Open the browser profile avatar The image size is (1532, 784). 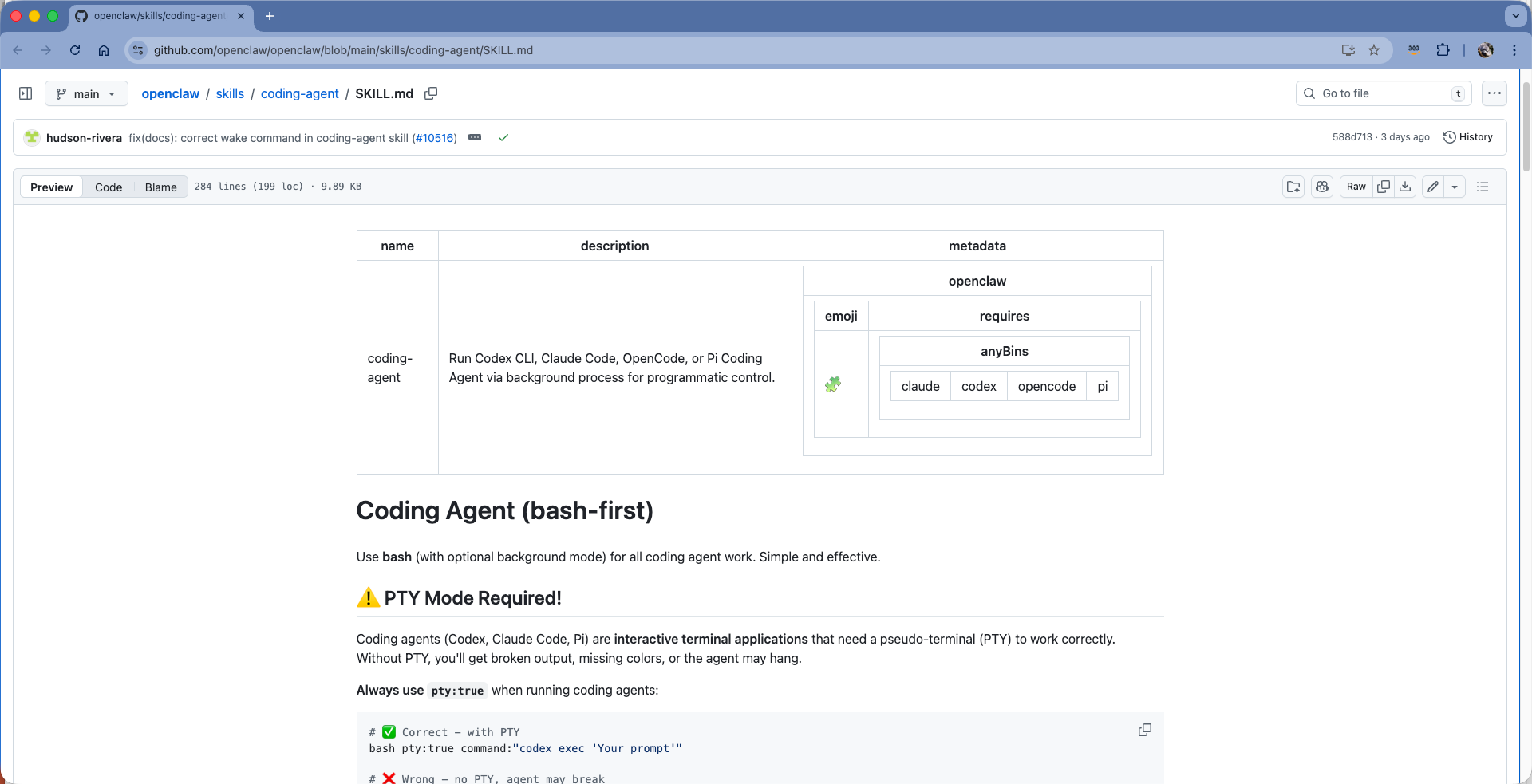tap(1486, 50)
